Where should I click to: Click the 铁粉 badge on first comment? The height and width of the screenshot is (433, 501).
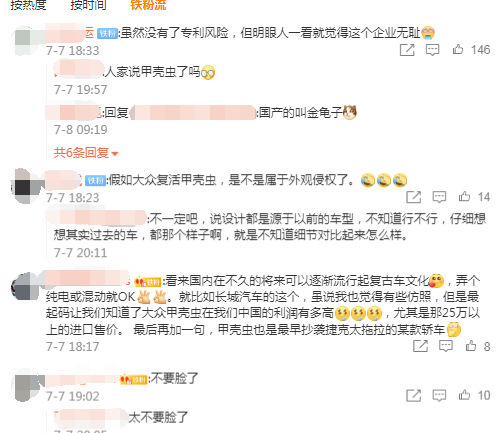pos(107,33)
